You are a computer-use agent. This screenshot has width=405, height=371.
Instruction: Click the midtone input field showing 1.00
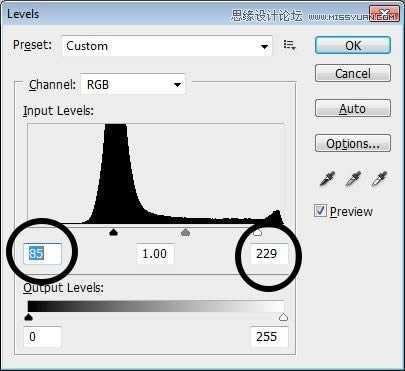[x=155, y=254]
